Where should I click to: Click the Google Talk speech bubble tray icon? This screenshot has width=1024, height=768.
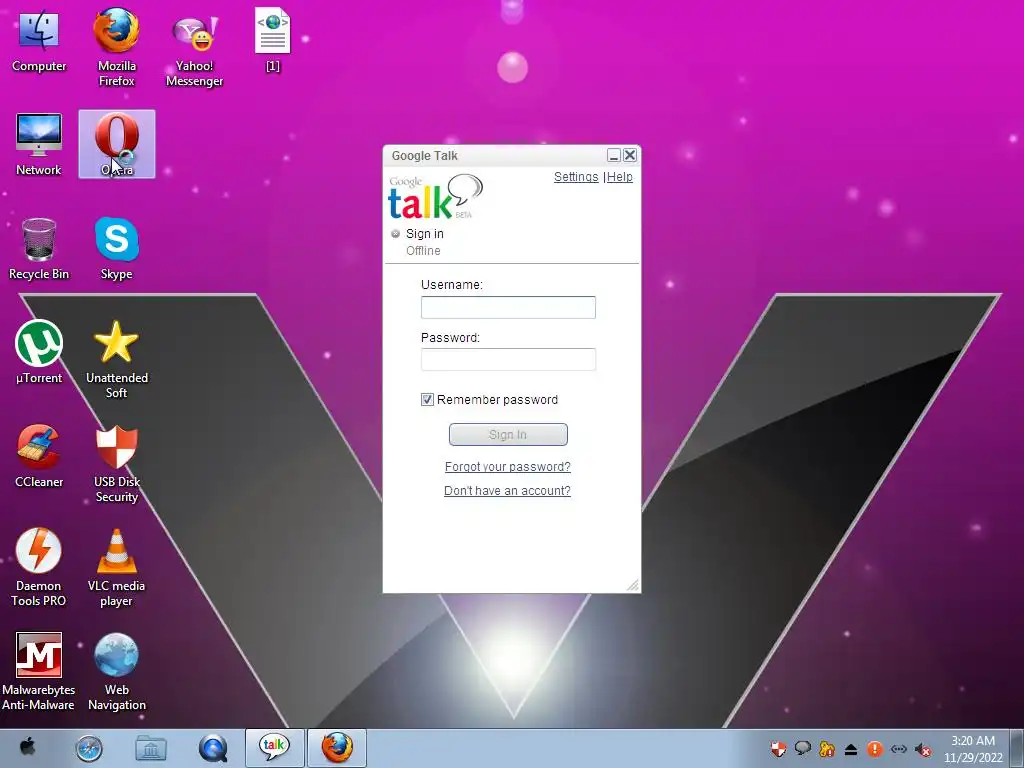pyautogui.click(x=803, y=749)
